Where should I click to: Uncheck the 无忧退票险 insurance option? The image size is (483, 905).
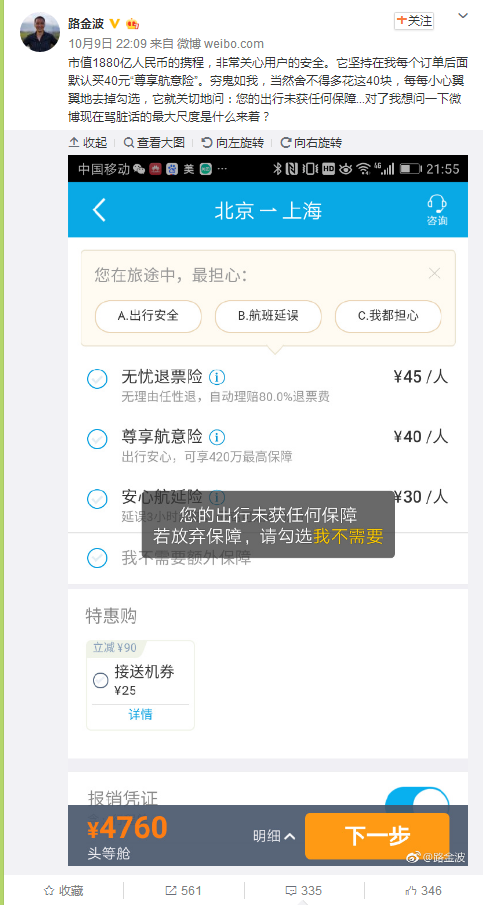click(x=97, y=379)
